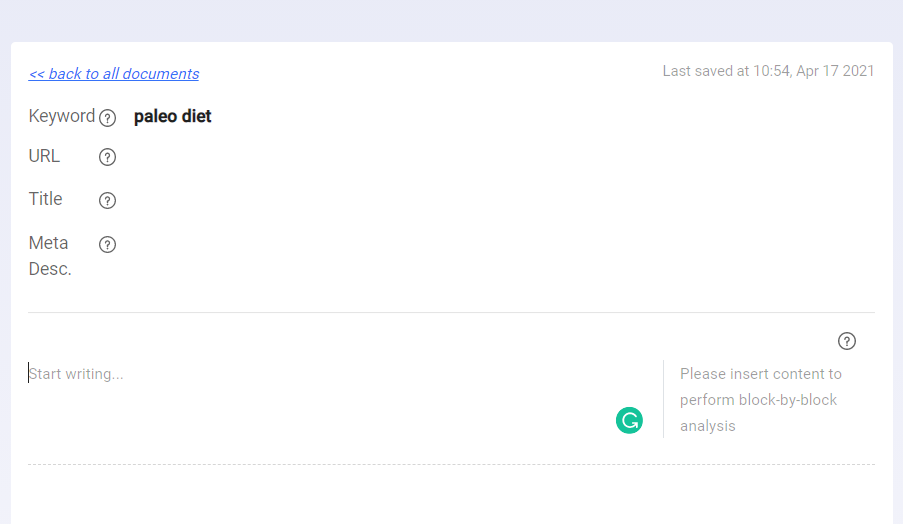Click the Keyword field label

(62, 116)
